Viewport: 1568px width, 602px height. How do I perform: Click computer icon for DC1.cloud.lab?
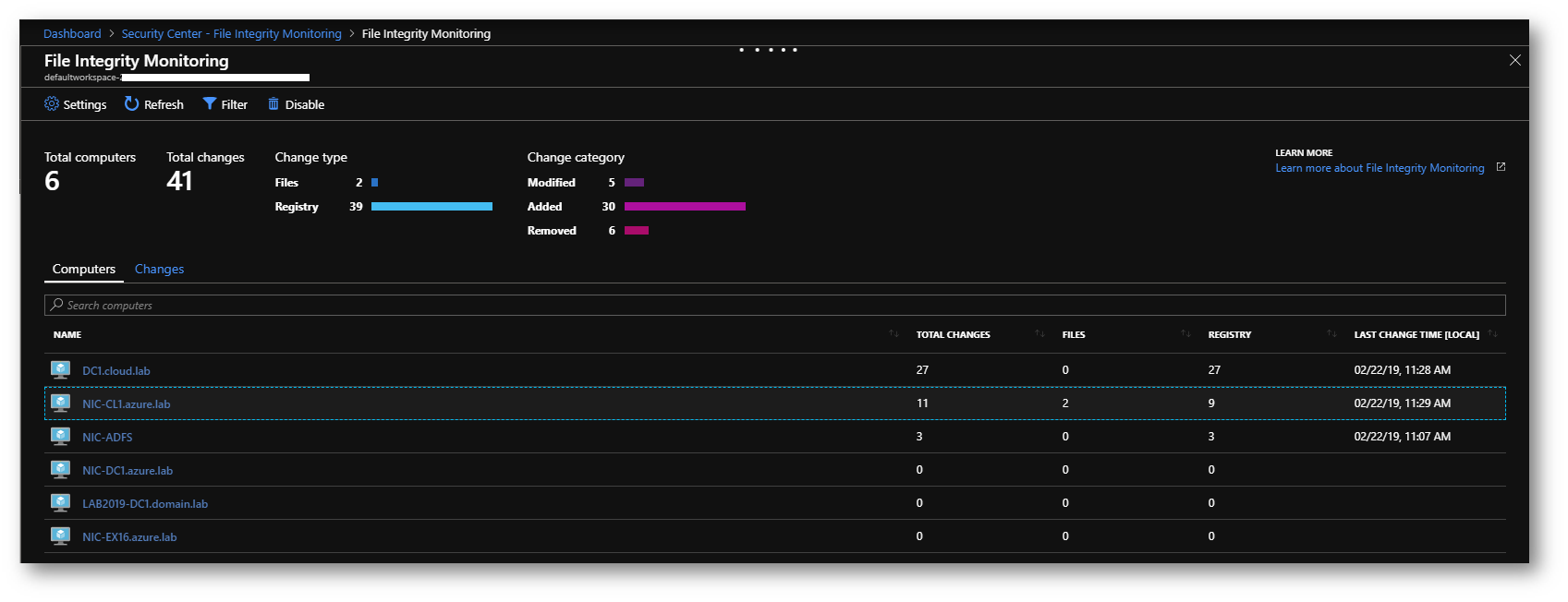[61, 370]
